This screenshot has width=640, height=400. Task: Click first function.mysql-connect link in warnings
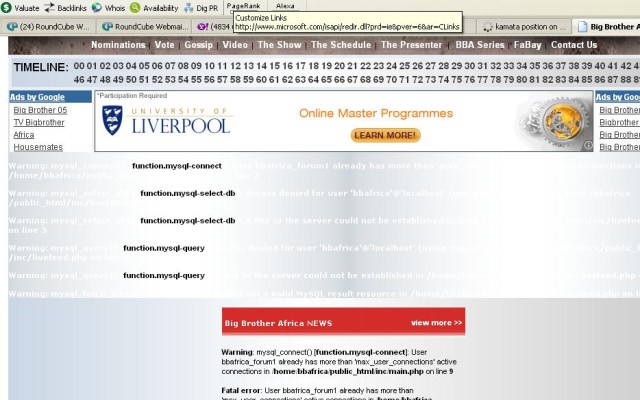[177, 166]
